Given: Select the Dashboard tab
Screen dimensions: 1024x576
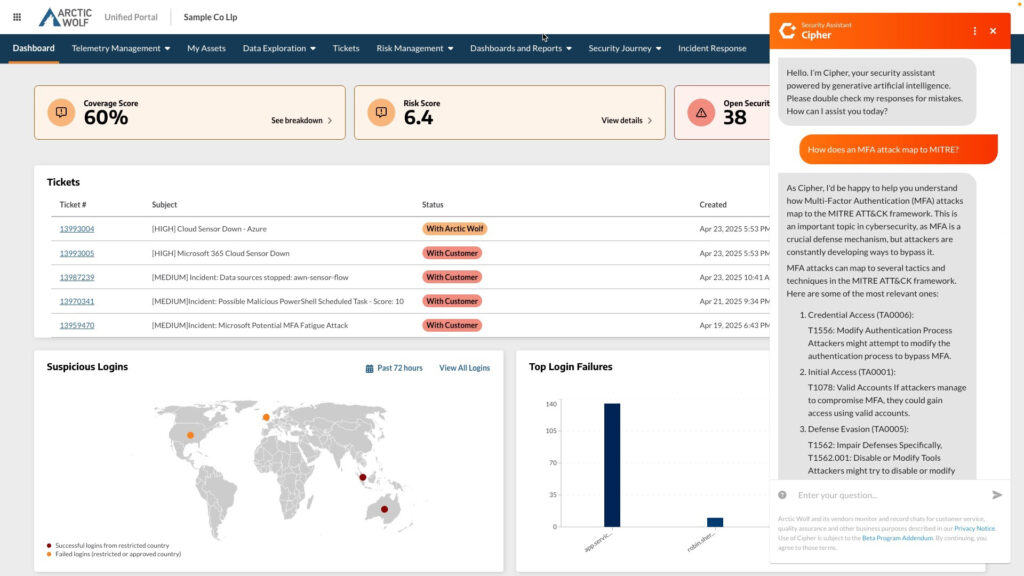Looking at the screenshot, I should tap(33, 48).
